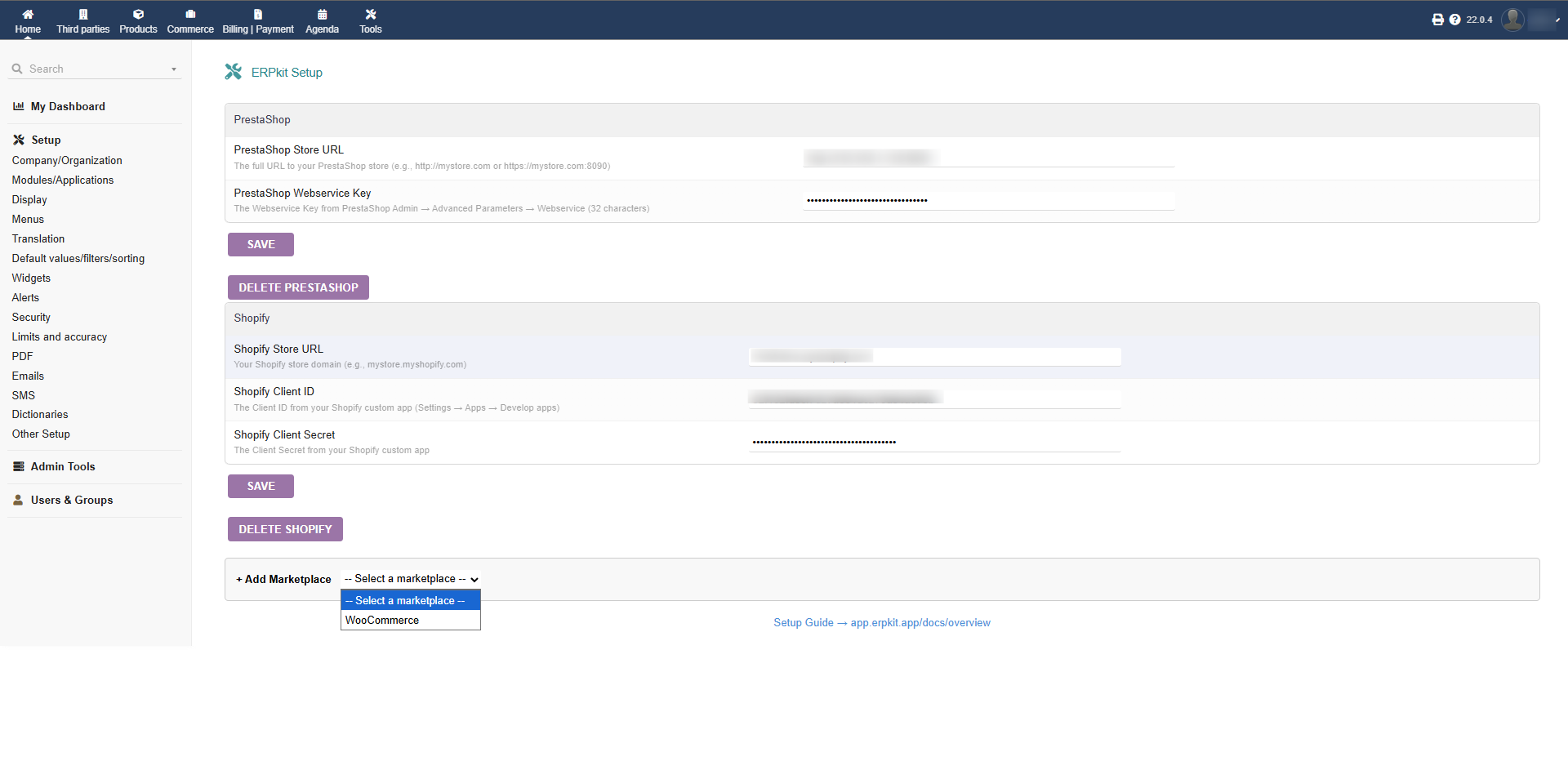Expand the search field dropdown arrow

(174, 69)
